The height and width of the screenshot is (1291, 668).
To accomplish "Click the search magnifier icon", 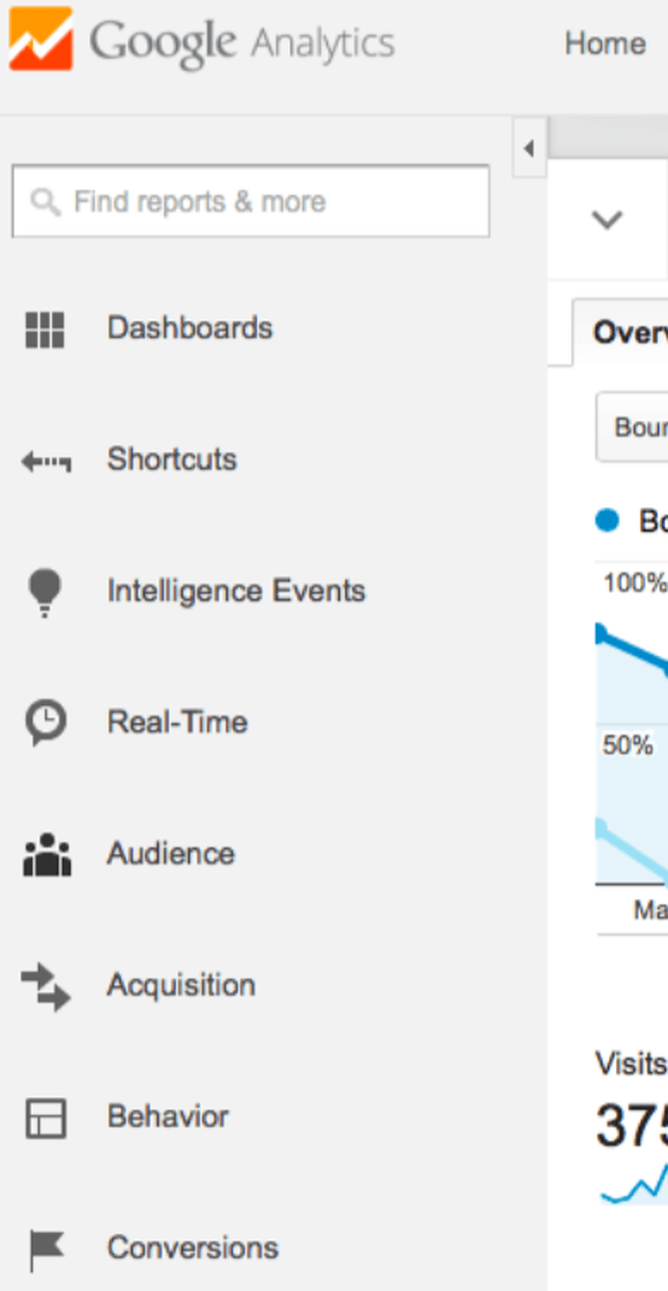I will click(45, 202).
